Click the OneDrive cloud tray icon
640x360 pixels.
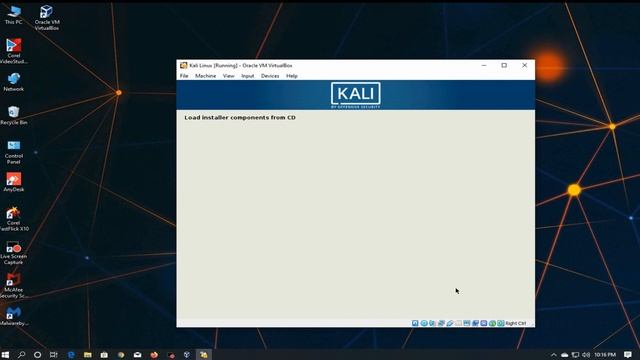click(564, 355)
